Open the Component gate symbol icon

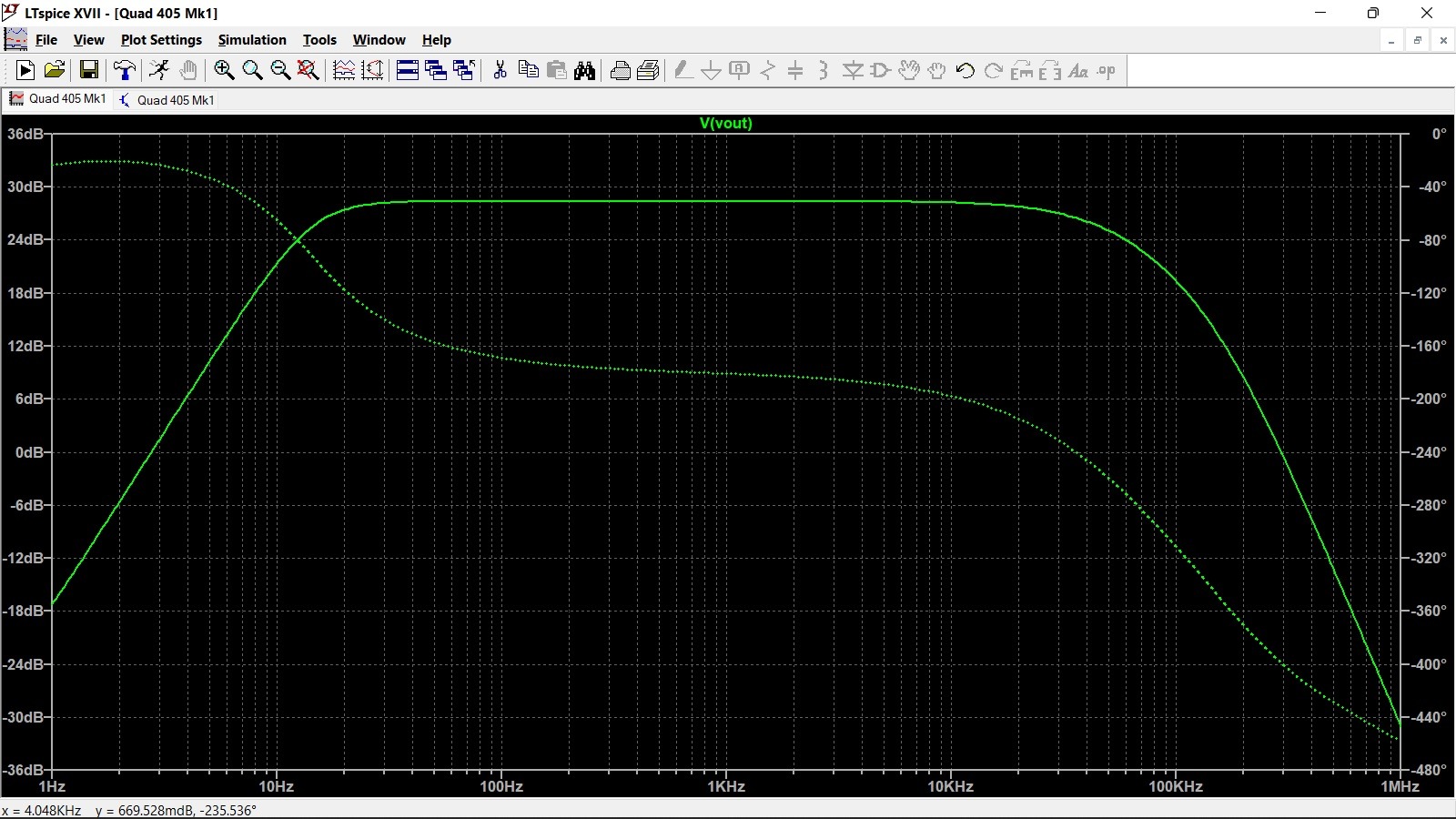881,70
